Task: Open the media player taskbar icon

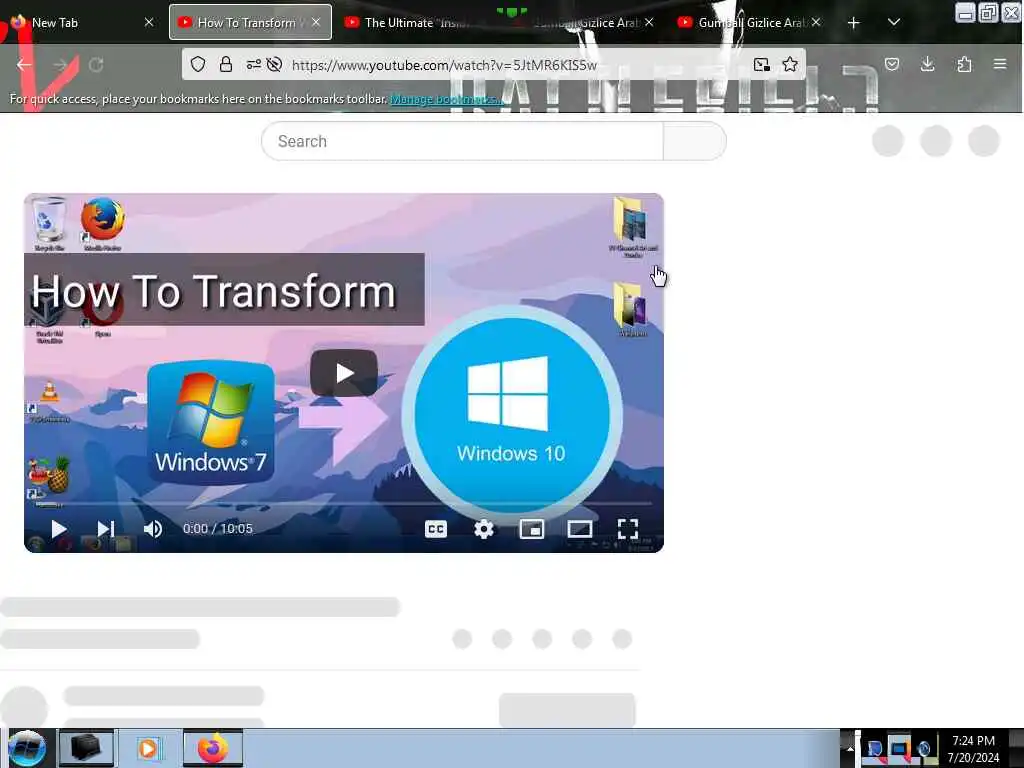Action: pos(149,748)
